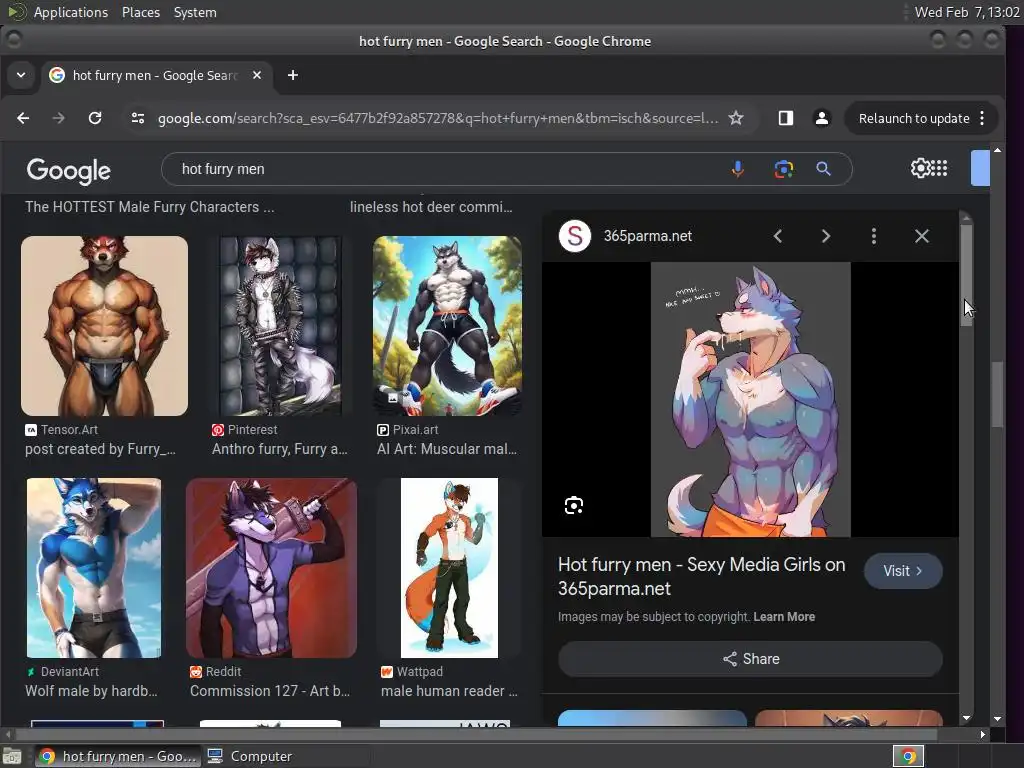Click the 365parma.net source name

647,236
